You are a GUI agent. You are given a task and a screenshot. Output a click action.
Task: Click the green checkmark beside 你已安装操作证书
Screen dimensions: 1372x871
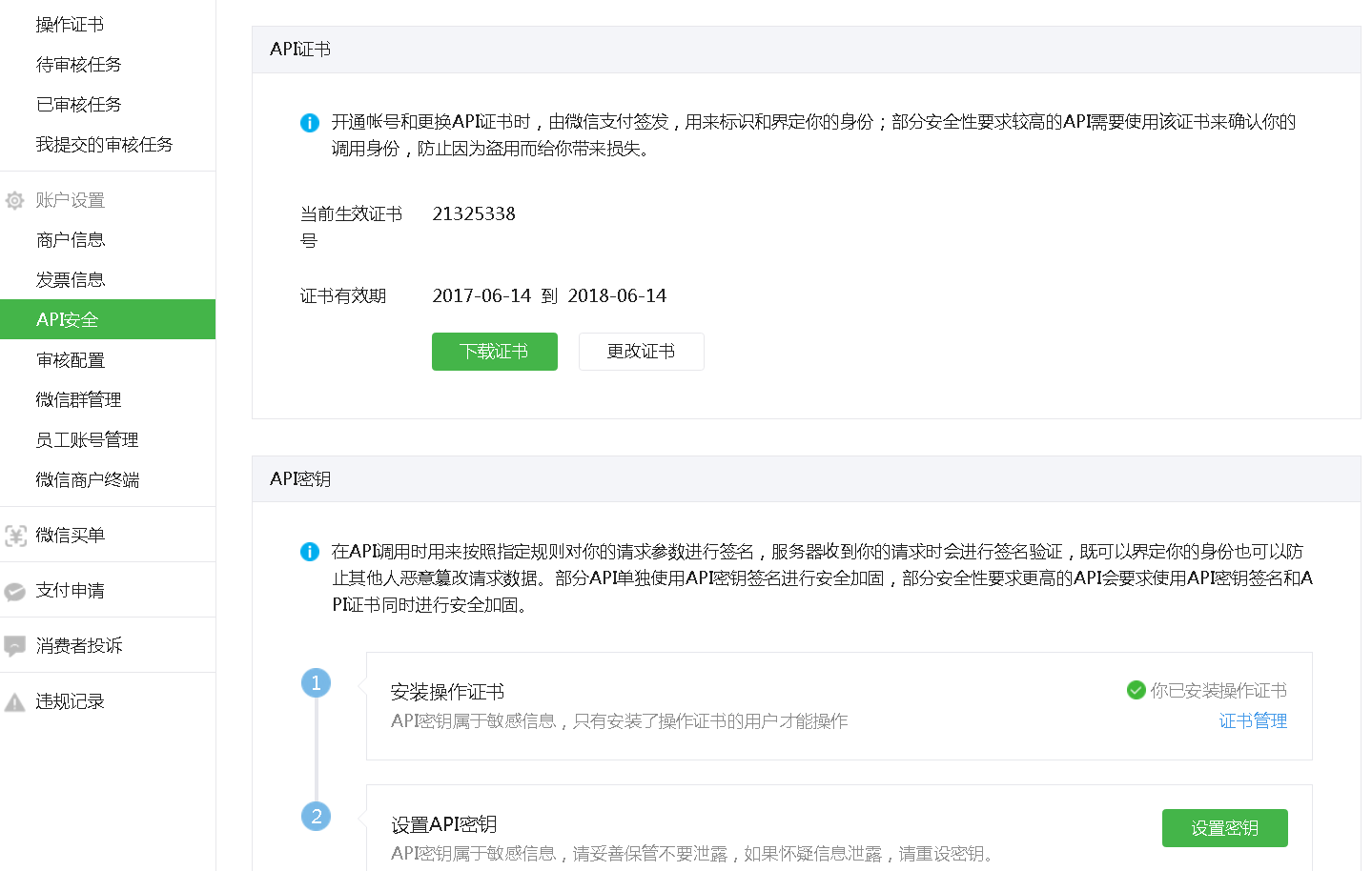1136,690
